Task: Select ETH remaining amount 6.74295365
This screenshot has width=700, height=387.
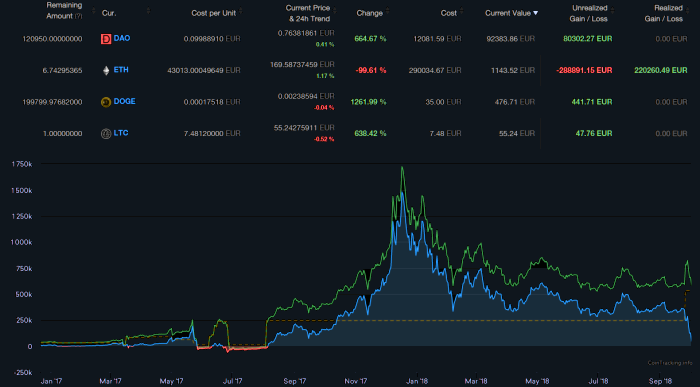Action: click(62, 71)
